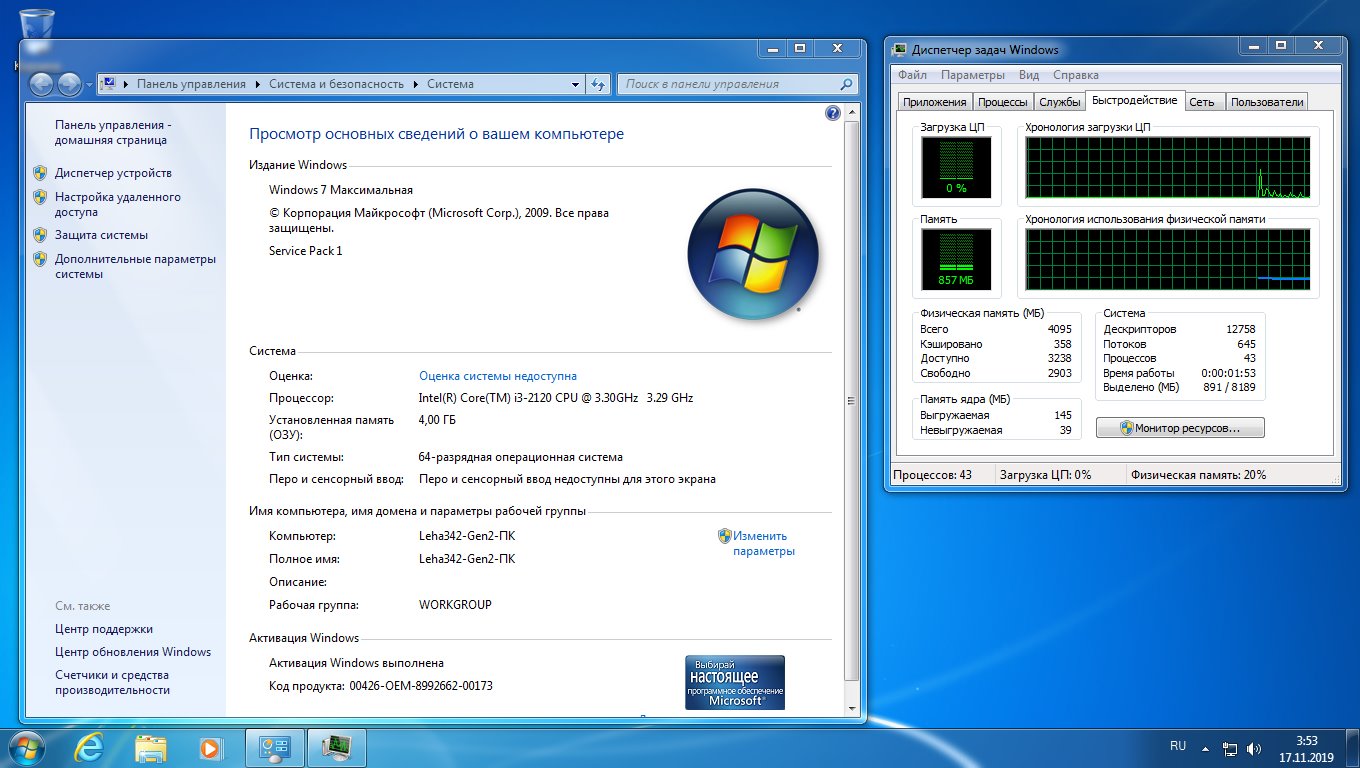Click the Загрузка ЦП: 0% status bar entry
1360x768 pixels.
pyautogui.click(x=1046, y=475)
